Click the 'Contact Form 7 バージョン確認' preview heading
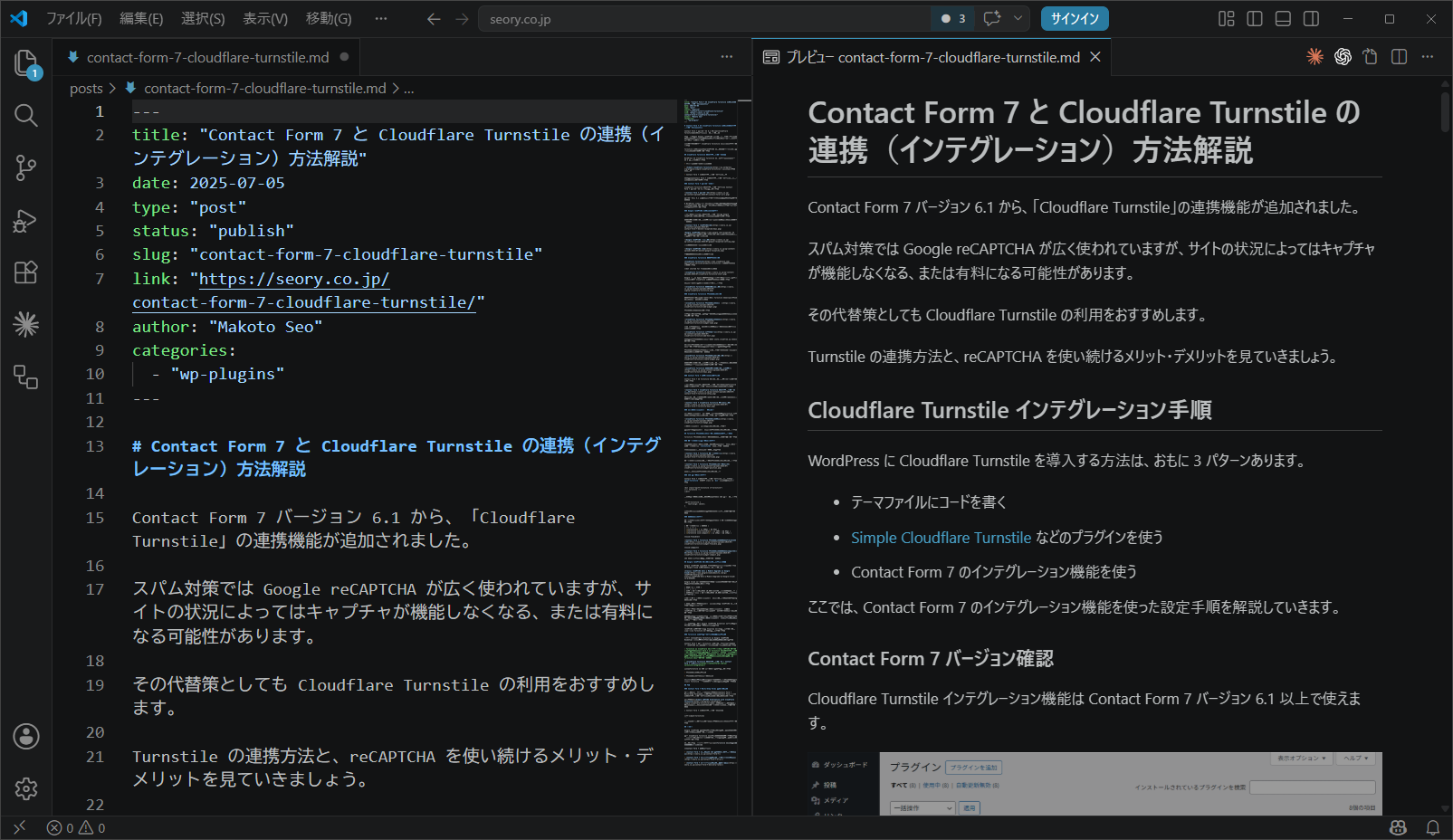Image resolution: width=1453 pixels, height=840 pixels. (931, 659)
